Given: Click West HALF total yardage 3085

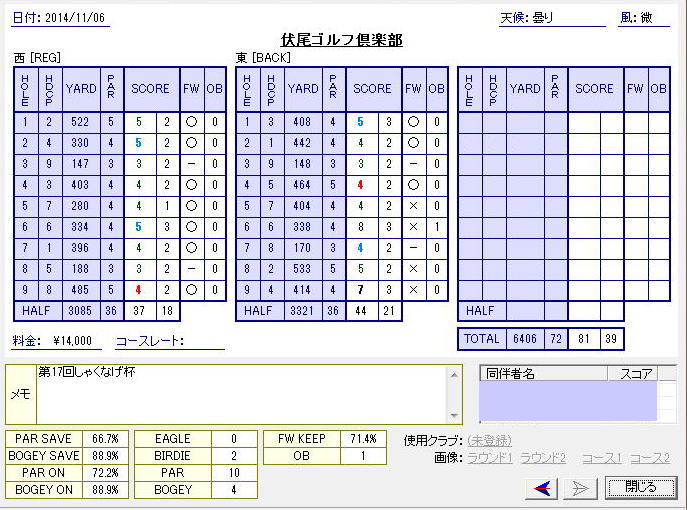Looking at the screenshot, I should (x=80, y=311).
